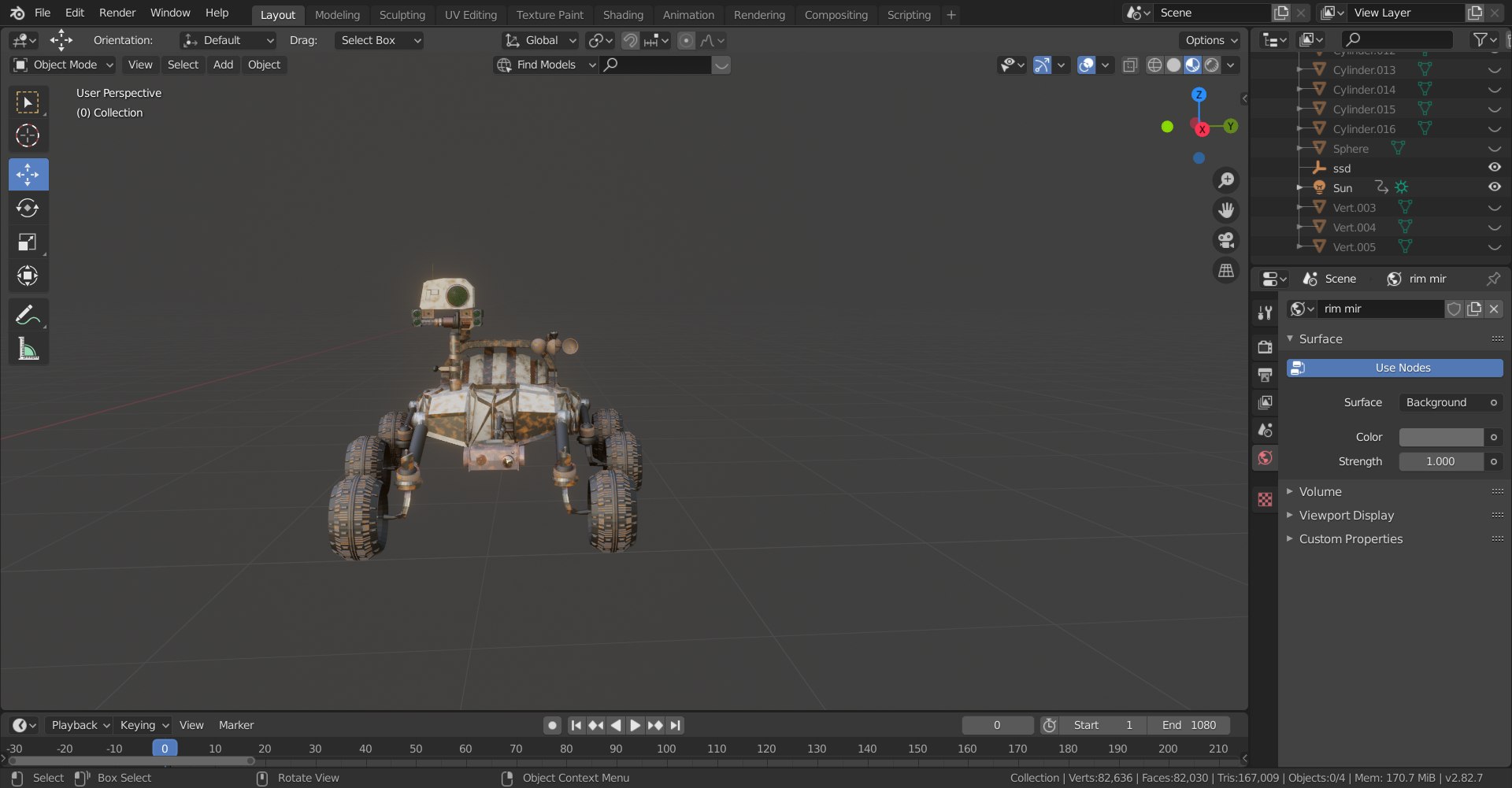Screen dimensions: 1512x788
Task: Open the Keying popover
Action: coord(143,725)
